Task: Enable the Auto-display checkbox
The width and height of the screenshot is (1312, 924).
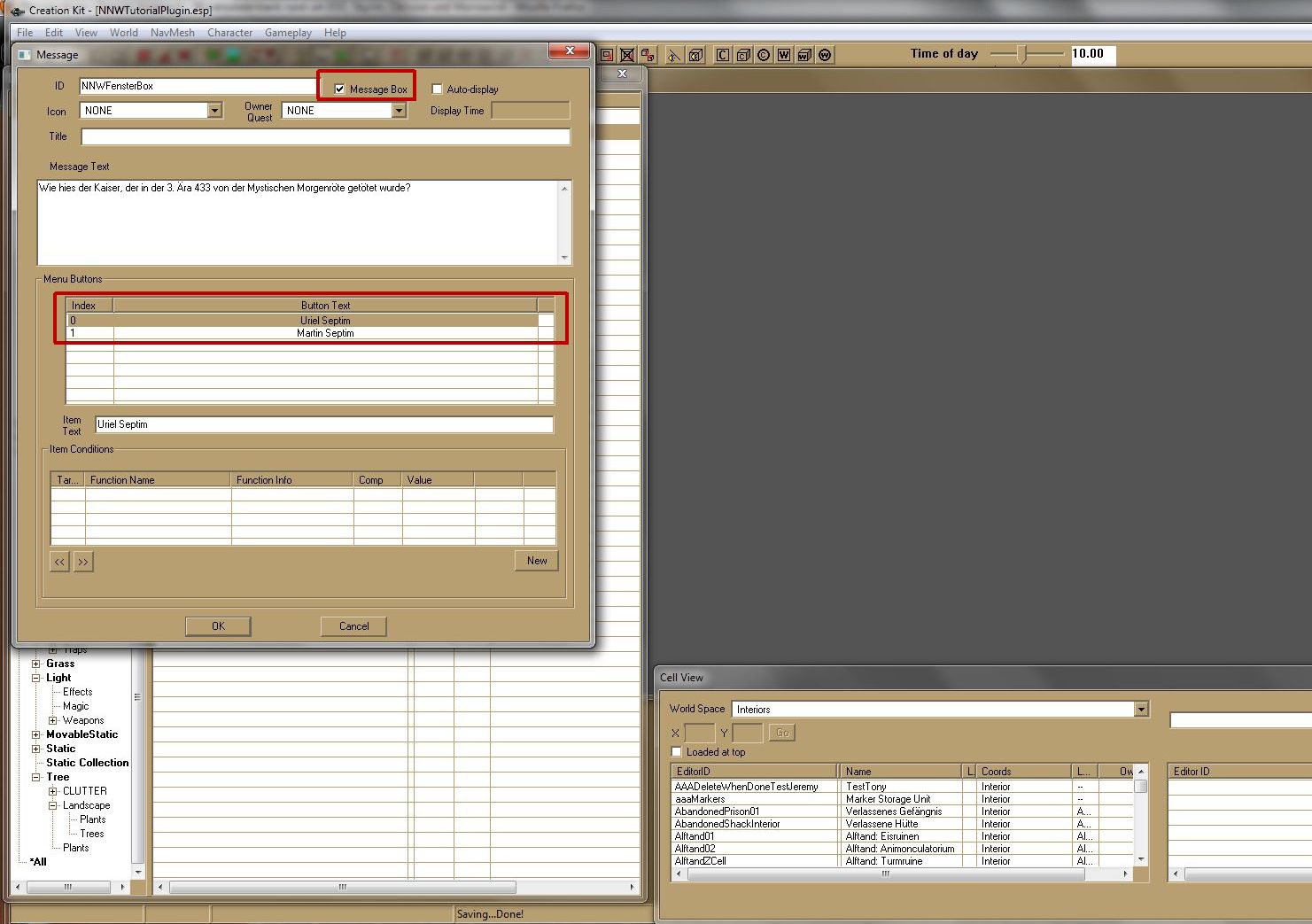Action: coord(437,89)
